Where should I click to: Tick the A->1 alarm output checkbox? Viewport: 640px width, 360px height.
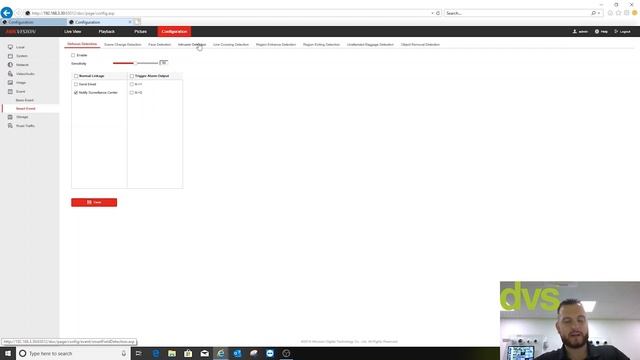pyautogui.click(x=132, y=84)
